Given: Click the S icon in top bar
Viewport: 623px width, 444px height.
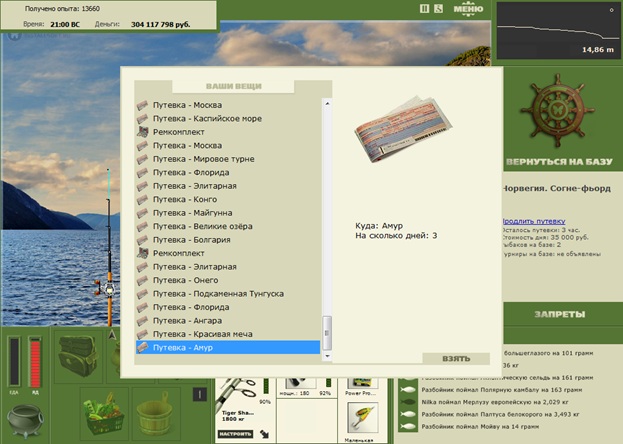Looking at the screenshot, I should pyautogui.click(x=438, y=9).
